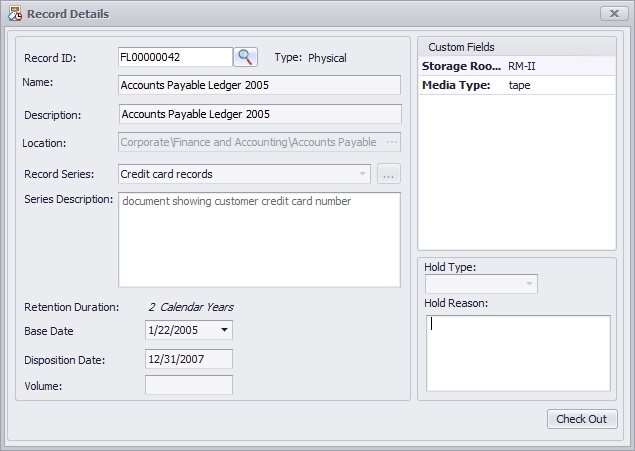Click the empty Volume field
635x451 pixels.
click(x=188, y=385)
